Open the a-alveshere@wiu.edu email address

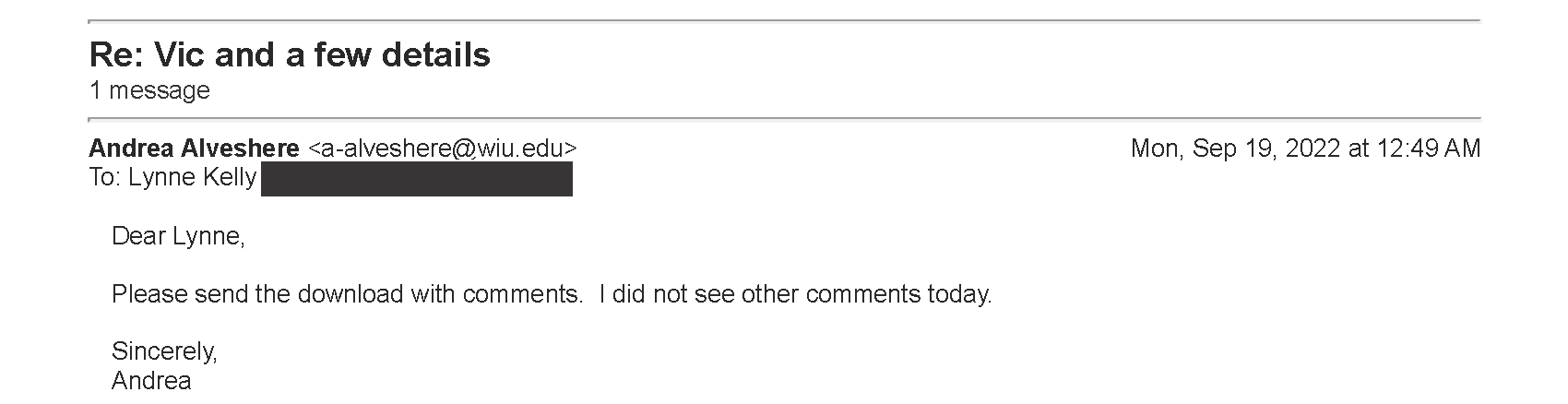(443, 149)
